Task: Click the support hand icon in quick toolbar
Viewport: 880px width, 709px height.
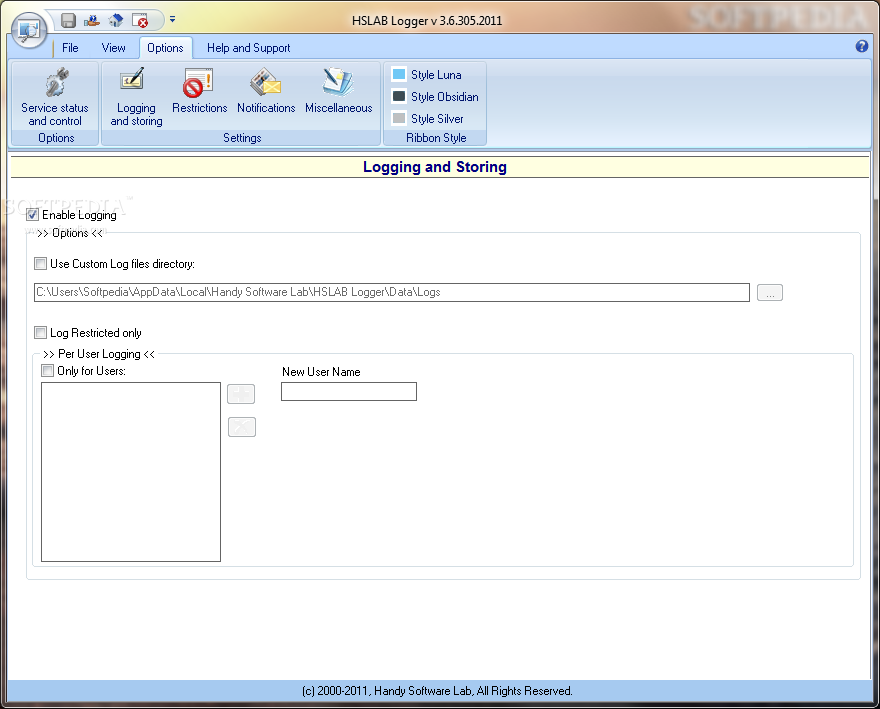Action: [x=92, y=21]
